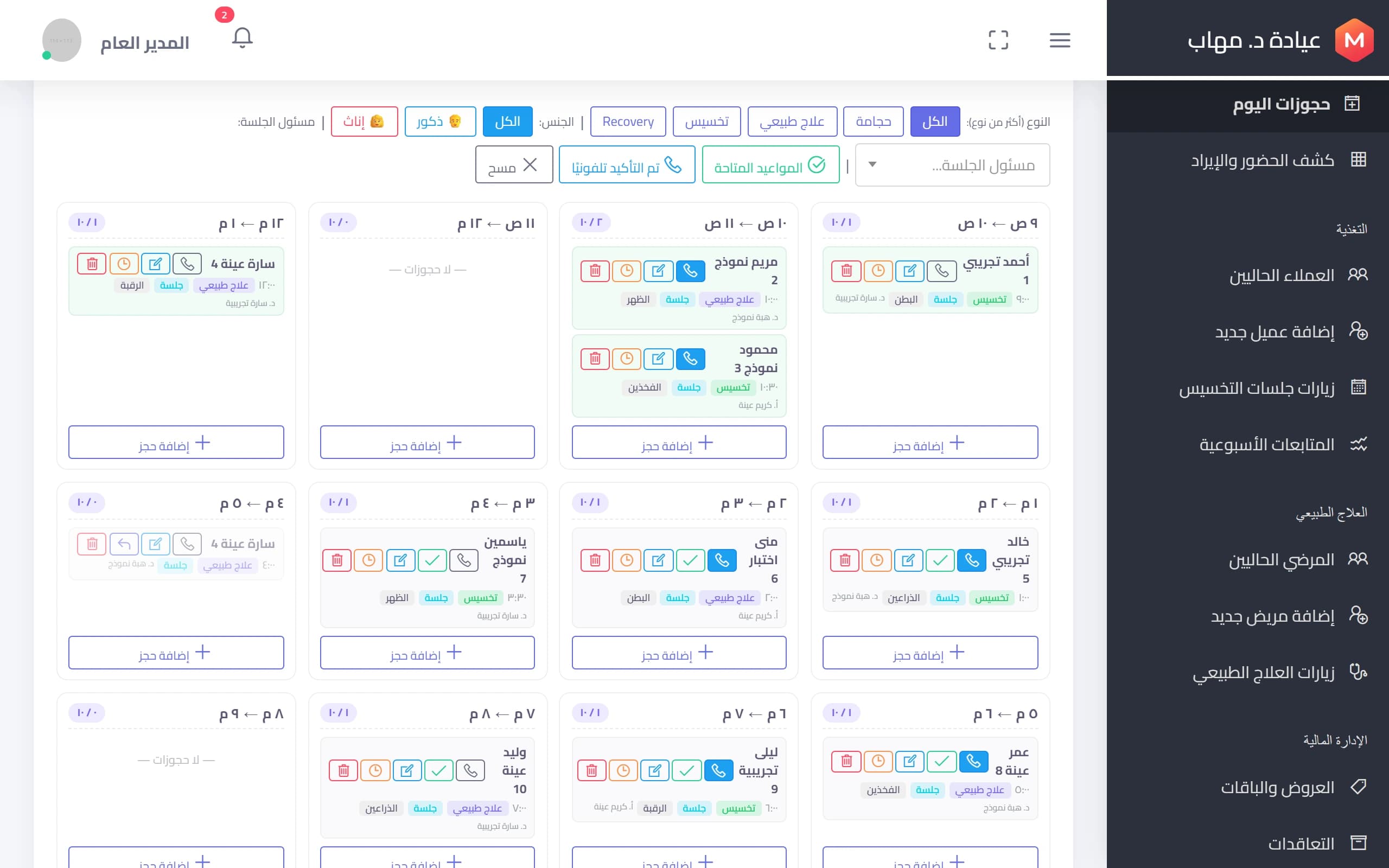Toggle Recovery type filter
This screenshot has height=868, width=1389.
628,122
